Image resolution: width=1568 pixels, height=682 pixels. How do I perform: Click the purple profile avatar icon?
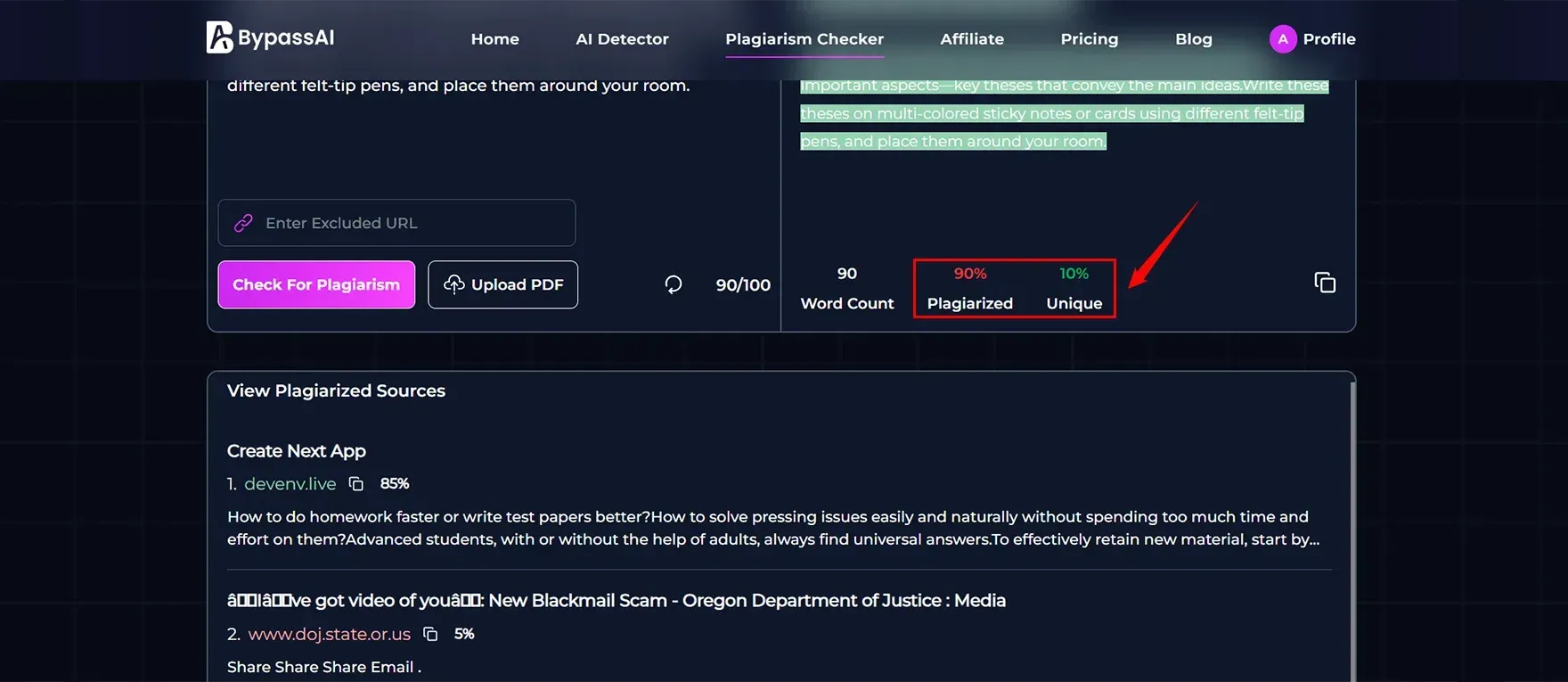[x=1282, y=39]
